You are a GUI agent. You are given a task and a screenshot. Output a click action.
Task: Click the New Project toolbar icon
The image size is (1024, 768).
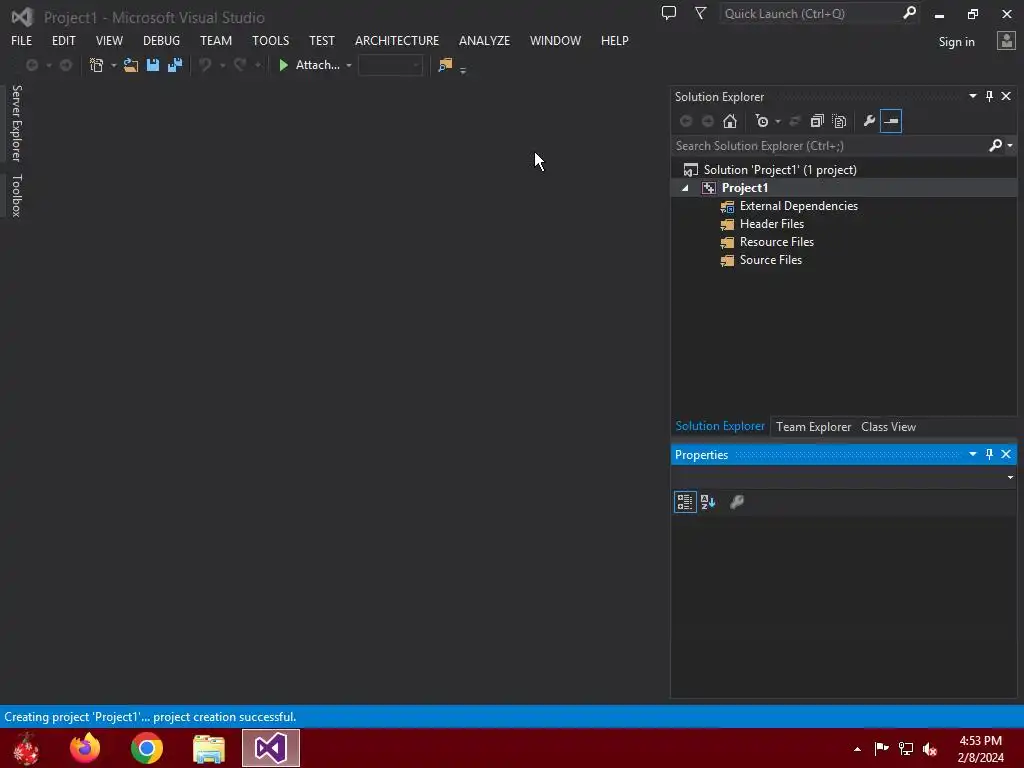tap(97, 65)
